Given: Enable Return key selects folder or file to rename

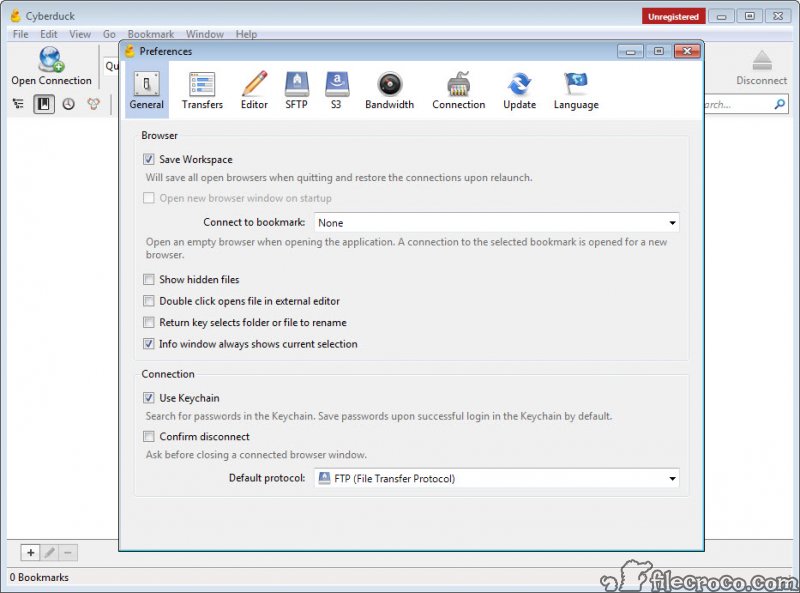Looking at the screenshot, I should [x=148, y=323].
